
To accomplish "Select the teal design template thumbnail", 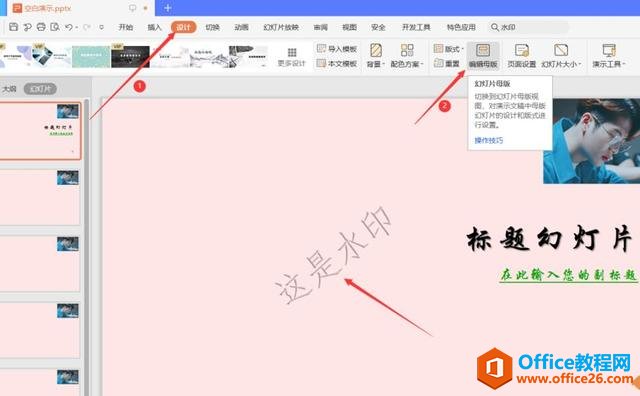I will tap(91, 57).
